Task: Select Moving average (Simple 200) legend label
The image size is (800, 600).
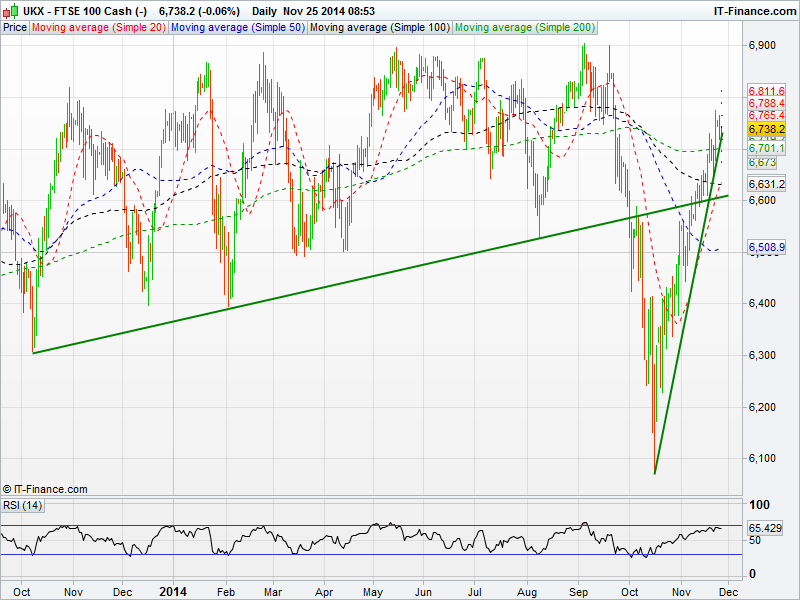Action: (523, 28)
